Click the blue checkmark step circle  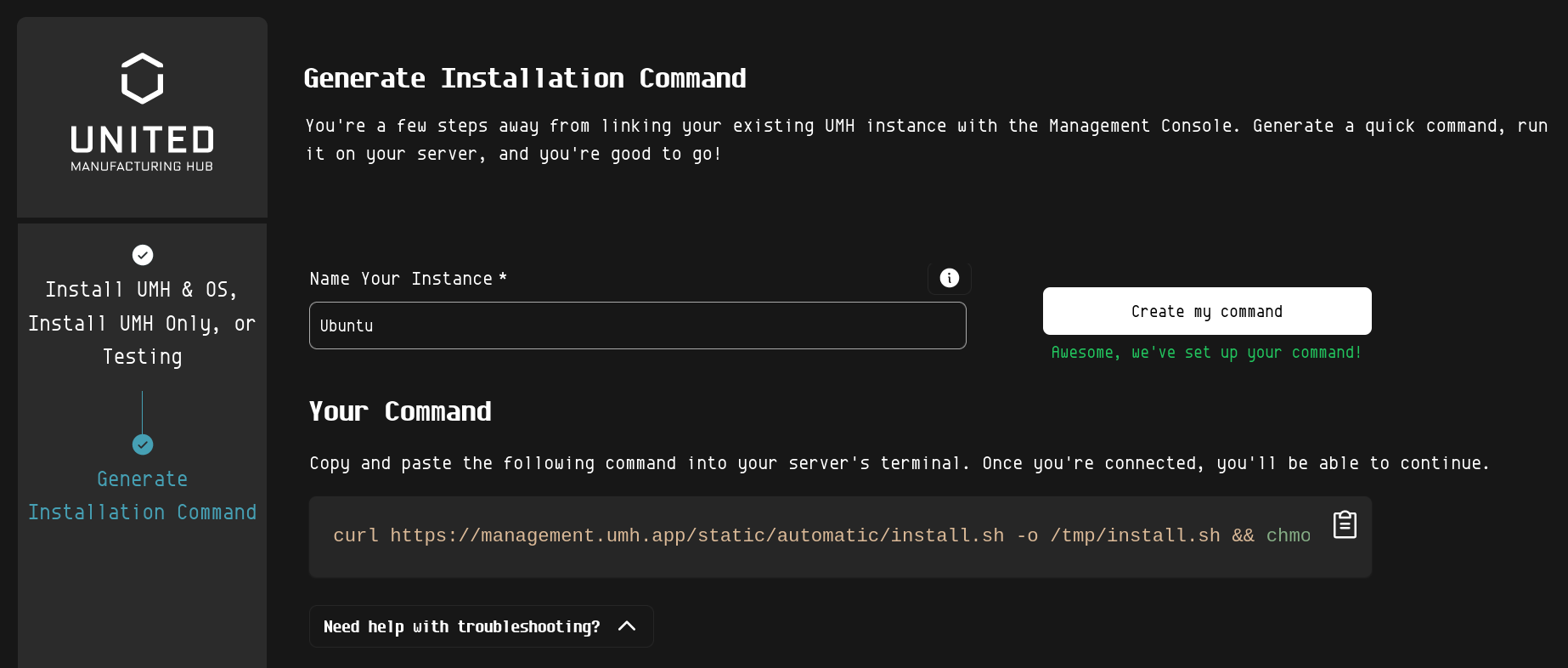143,444
